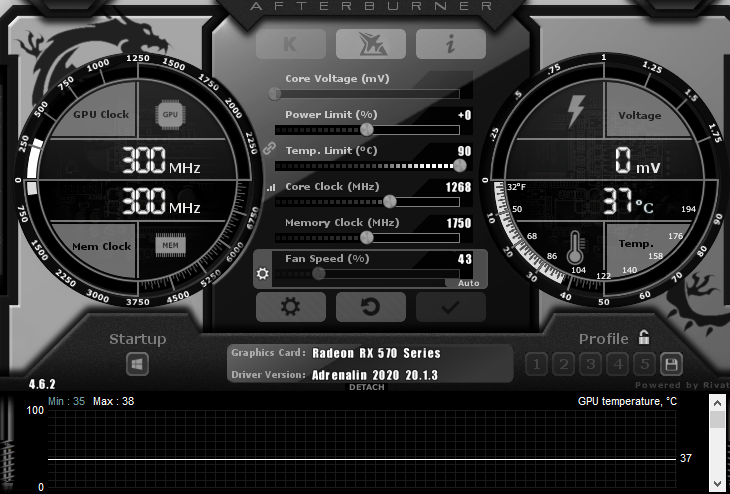Click the 37 °C temperature readout

click(628, 203)
